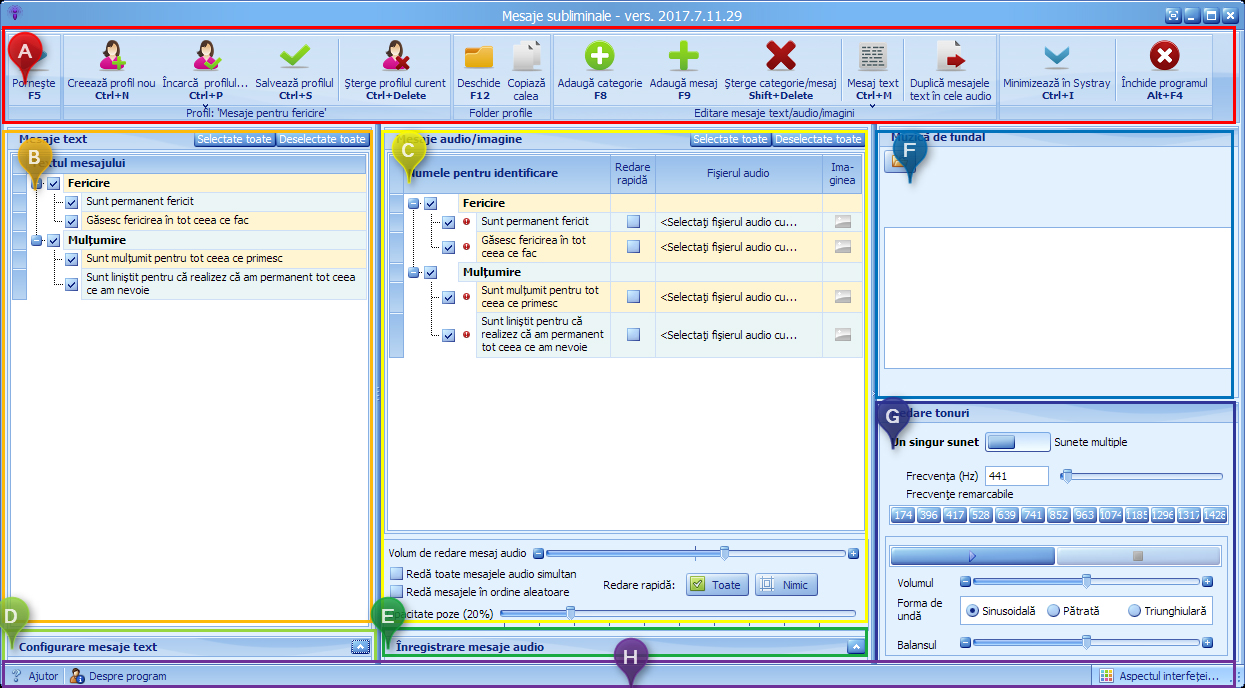Click the Frecvența (Hz) input field
1245x688 pixels.
pyautogui.click(x=1016, y=476)
